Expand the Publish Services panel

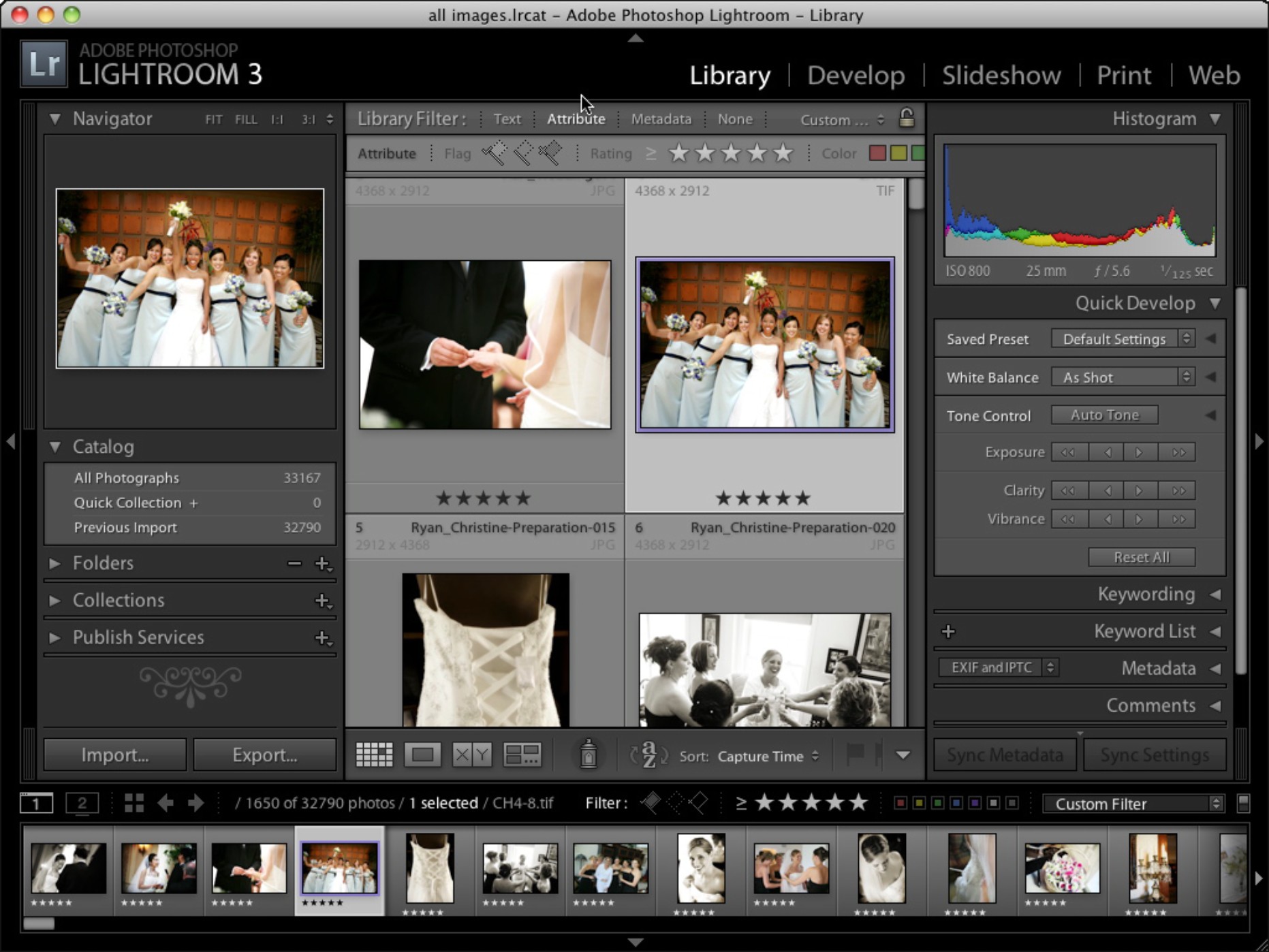coord(54,637)
